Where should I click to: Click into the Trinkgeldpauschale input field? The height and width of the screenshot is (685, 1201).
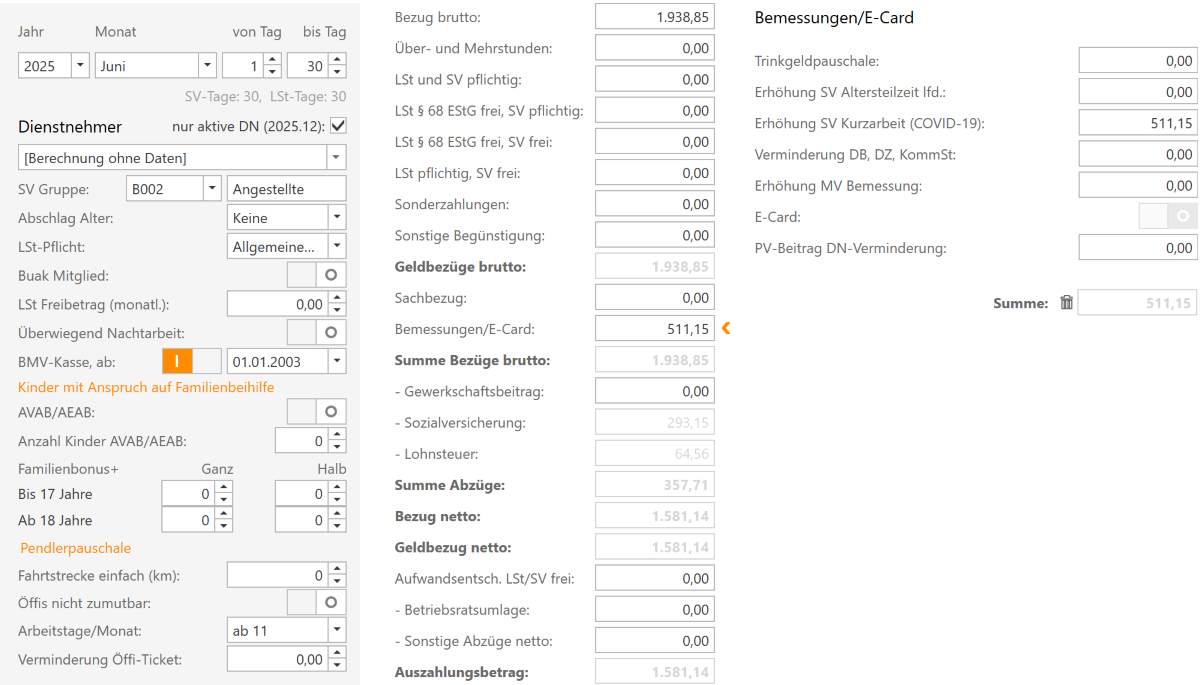1135,60
